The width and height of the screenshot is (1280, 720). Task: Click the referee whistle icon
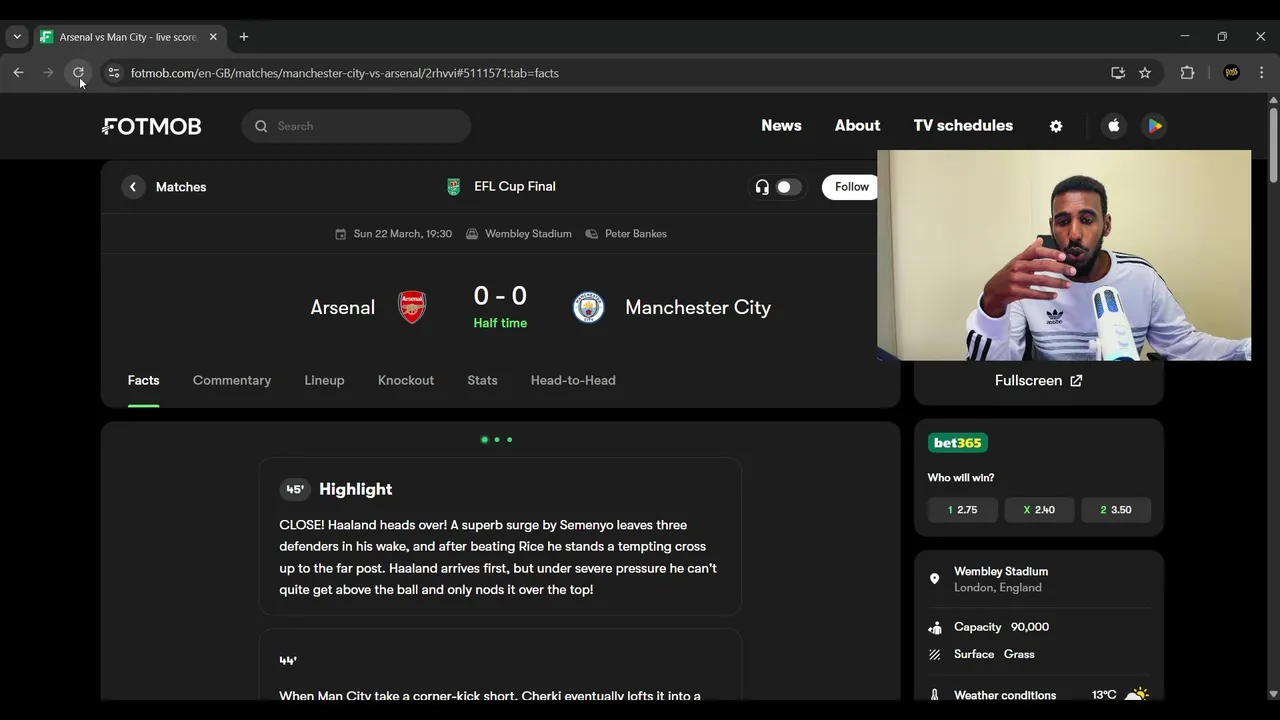click(x=592, y=234)
